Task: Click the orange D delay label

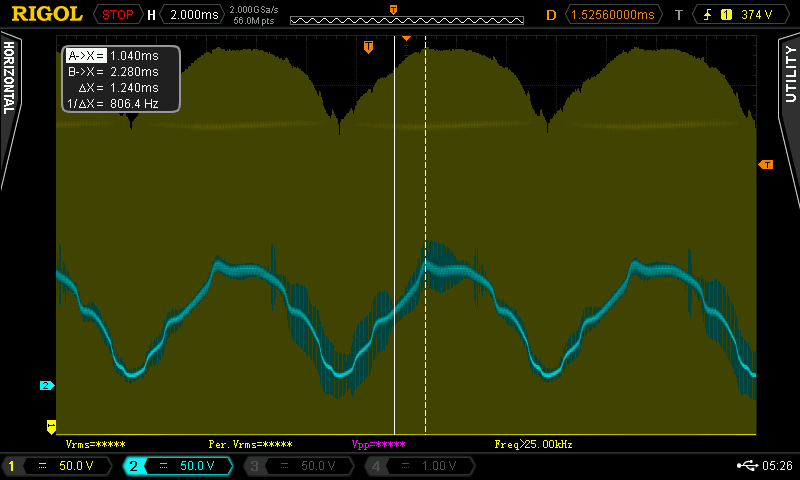Action: pyautogui.click(x=551, y=15)
